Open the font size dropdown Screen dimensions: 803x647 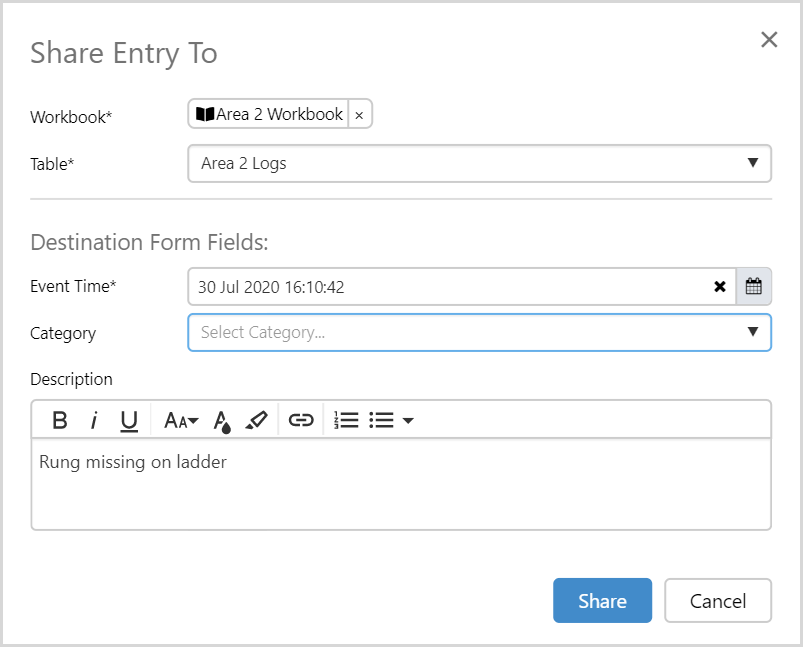click(x=181, y=420)
